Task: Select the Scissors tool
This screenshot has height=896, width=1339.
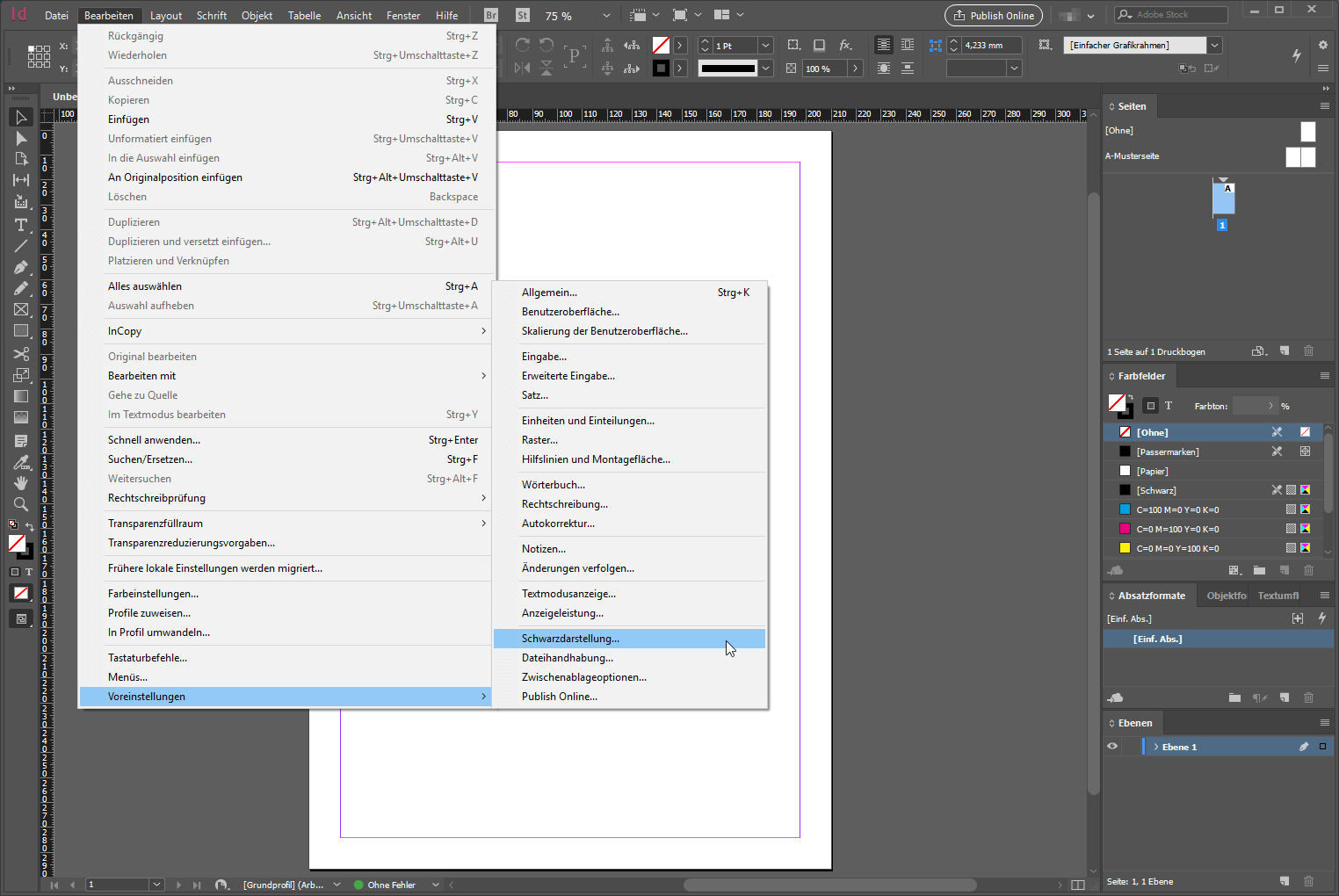Action: pos(21,354)
